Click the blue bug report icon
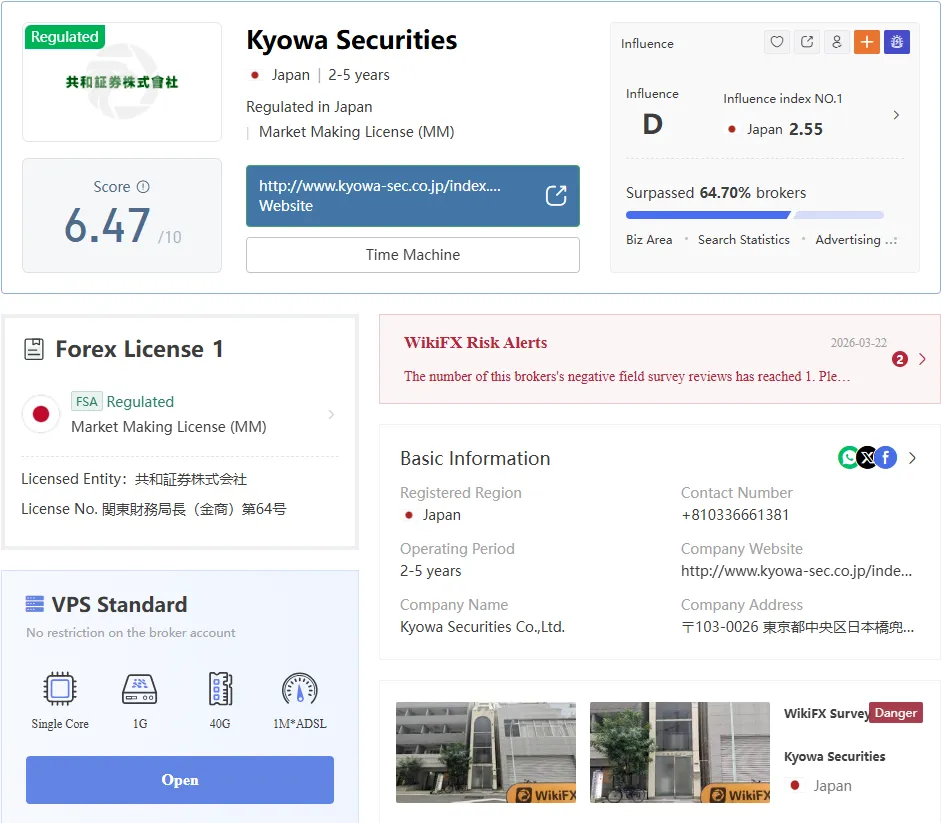 897,42
